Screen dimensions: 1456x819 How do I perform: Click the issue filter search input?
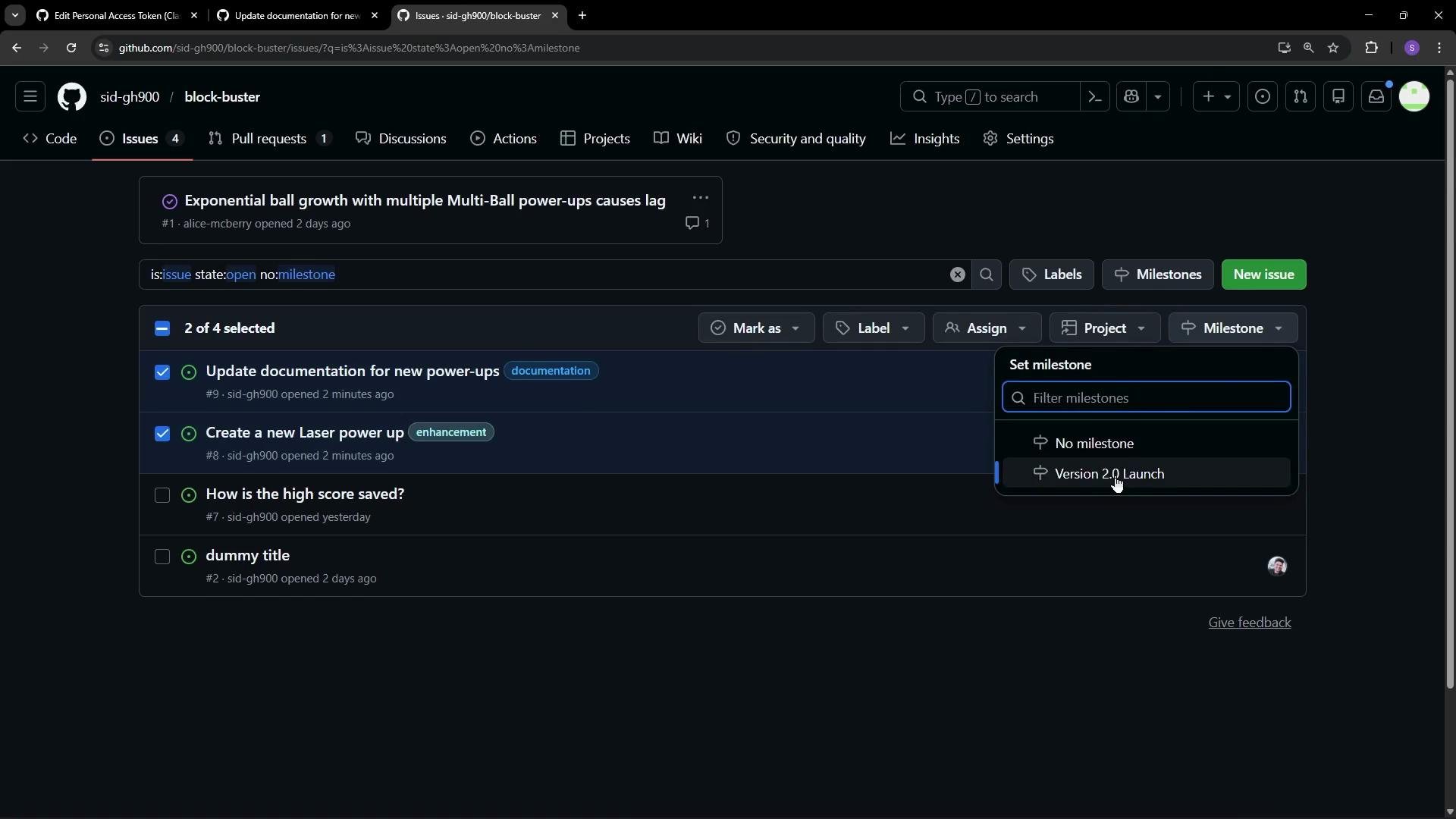pos(546,275)
